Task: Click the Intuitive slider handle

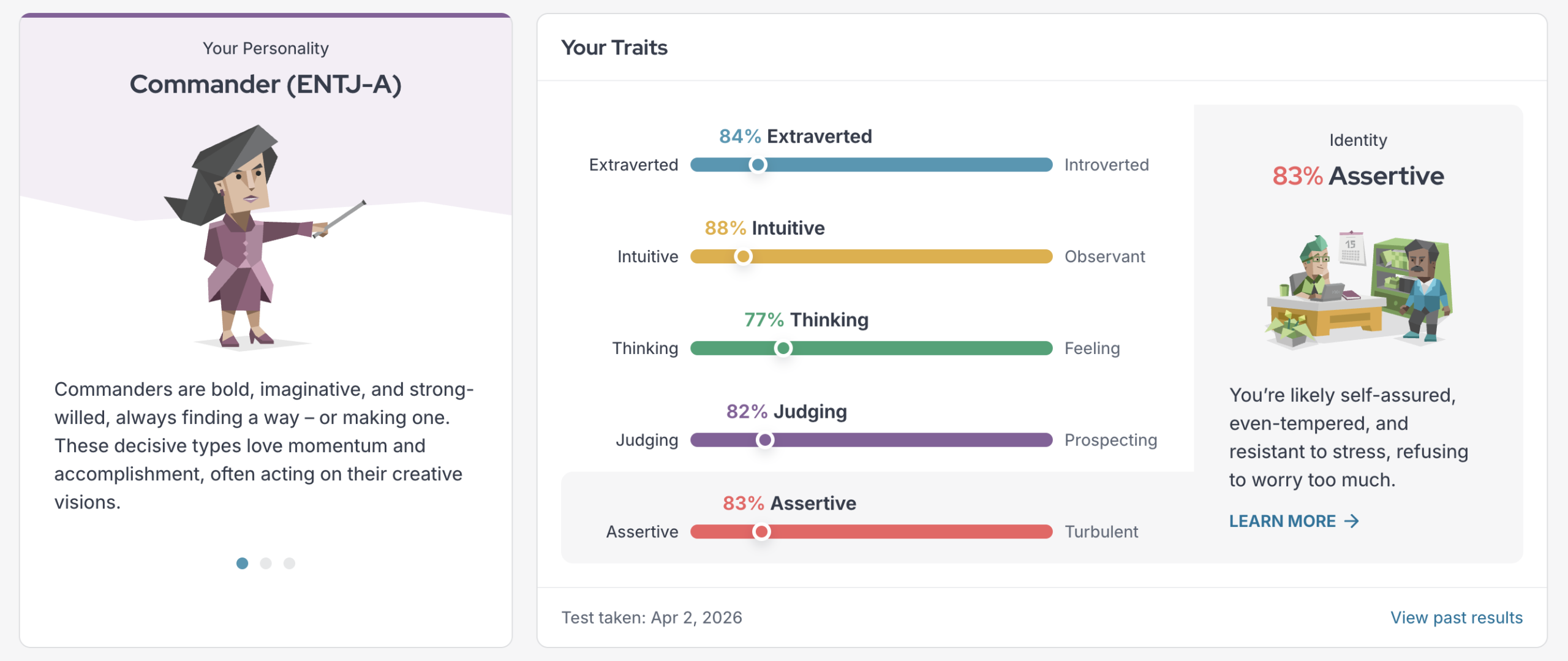Action: 743,257
